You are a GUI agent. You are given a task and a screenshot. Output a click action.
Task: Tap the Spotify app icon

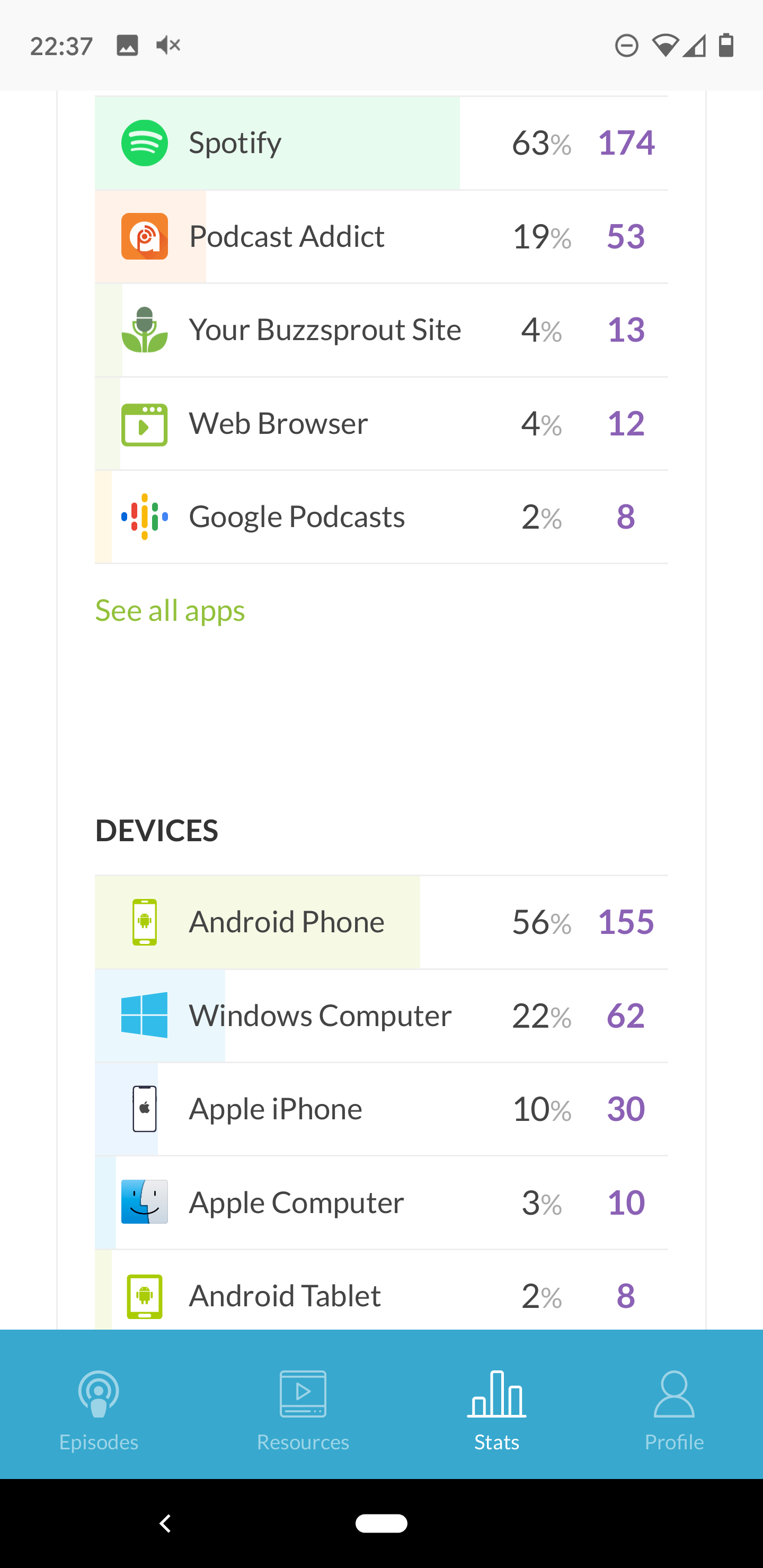pos(144,143)
